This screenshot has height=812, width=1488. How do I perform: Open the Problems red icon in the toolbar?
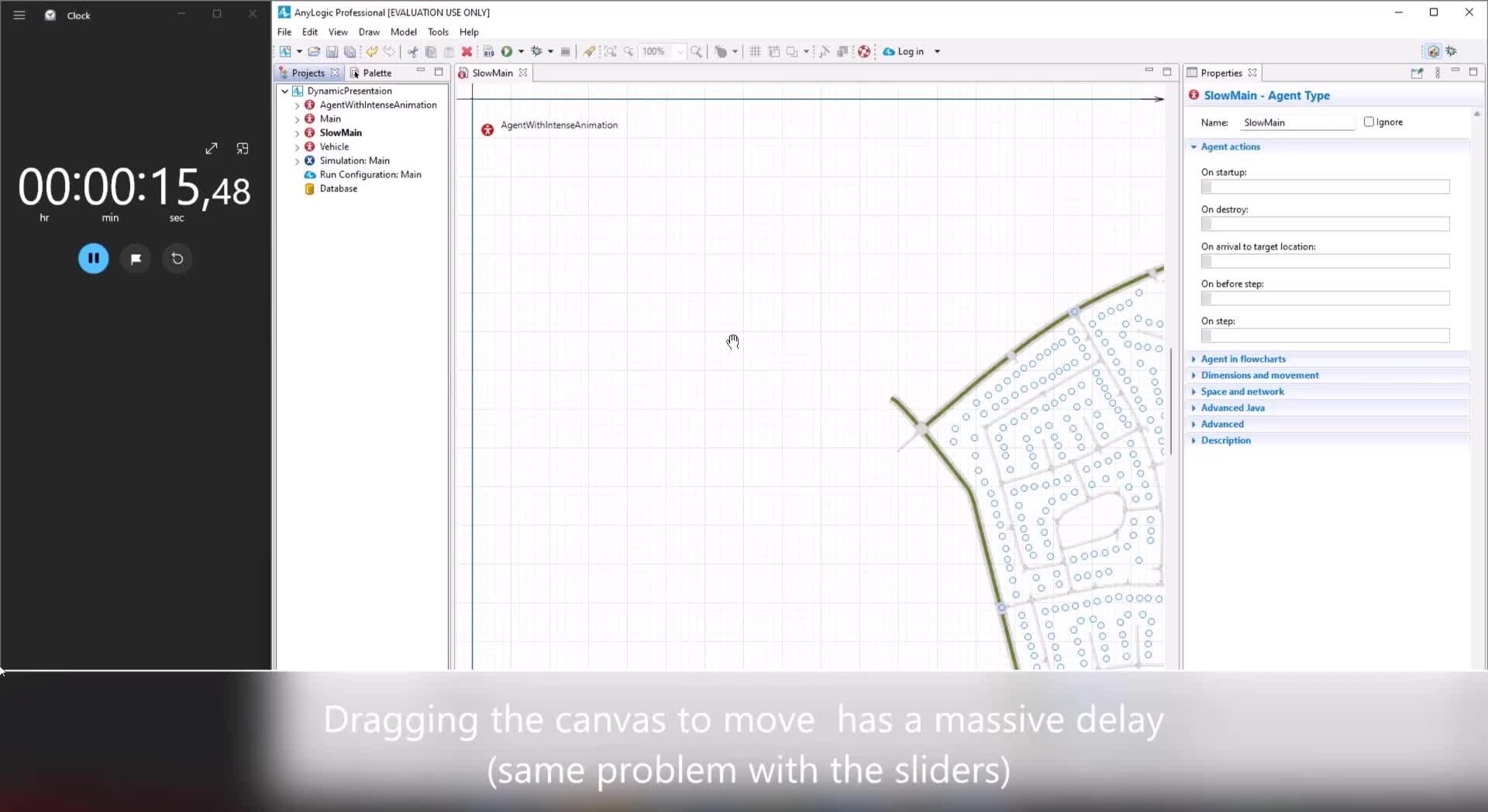tap(865, 51)
